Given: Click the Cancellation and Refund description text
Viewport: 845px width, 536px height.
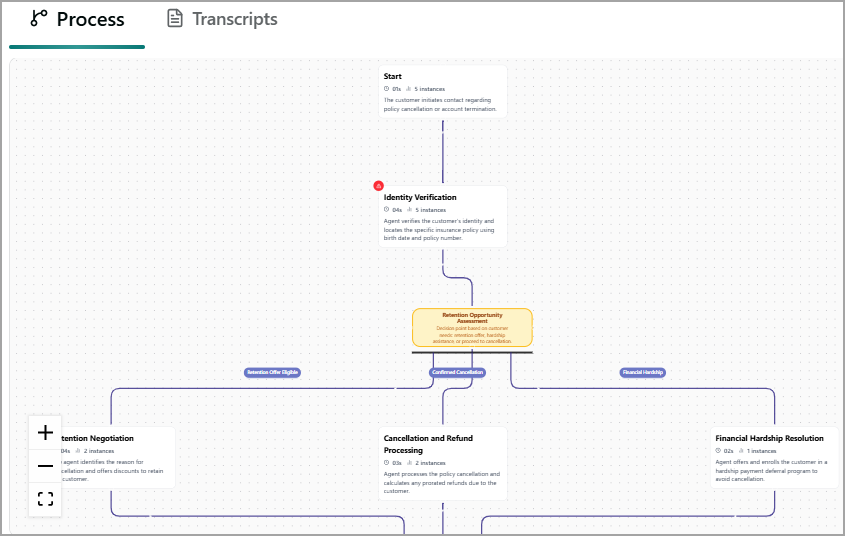Looking at the screenshot, I should [442, 483].
